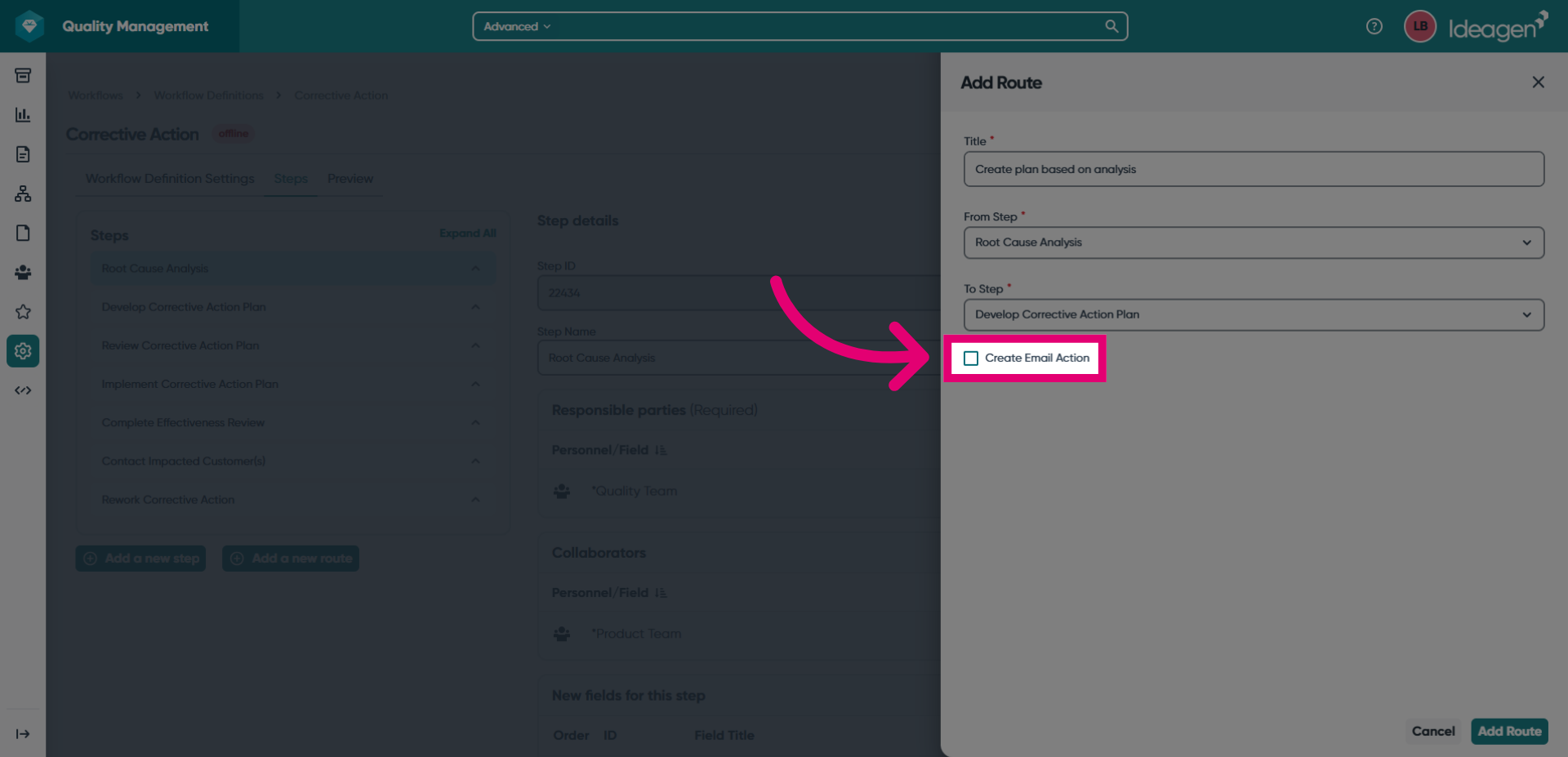Expand the Contact Impacted Customer(s) step chevron

(x=475, y=461)
